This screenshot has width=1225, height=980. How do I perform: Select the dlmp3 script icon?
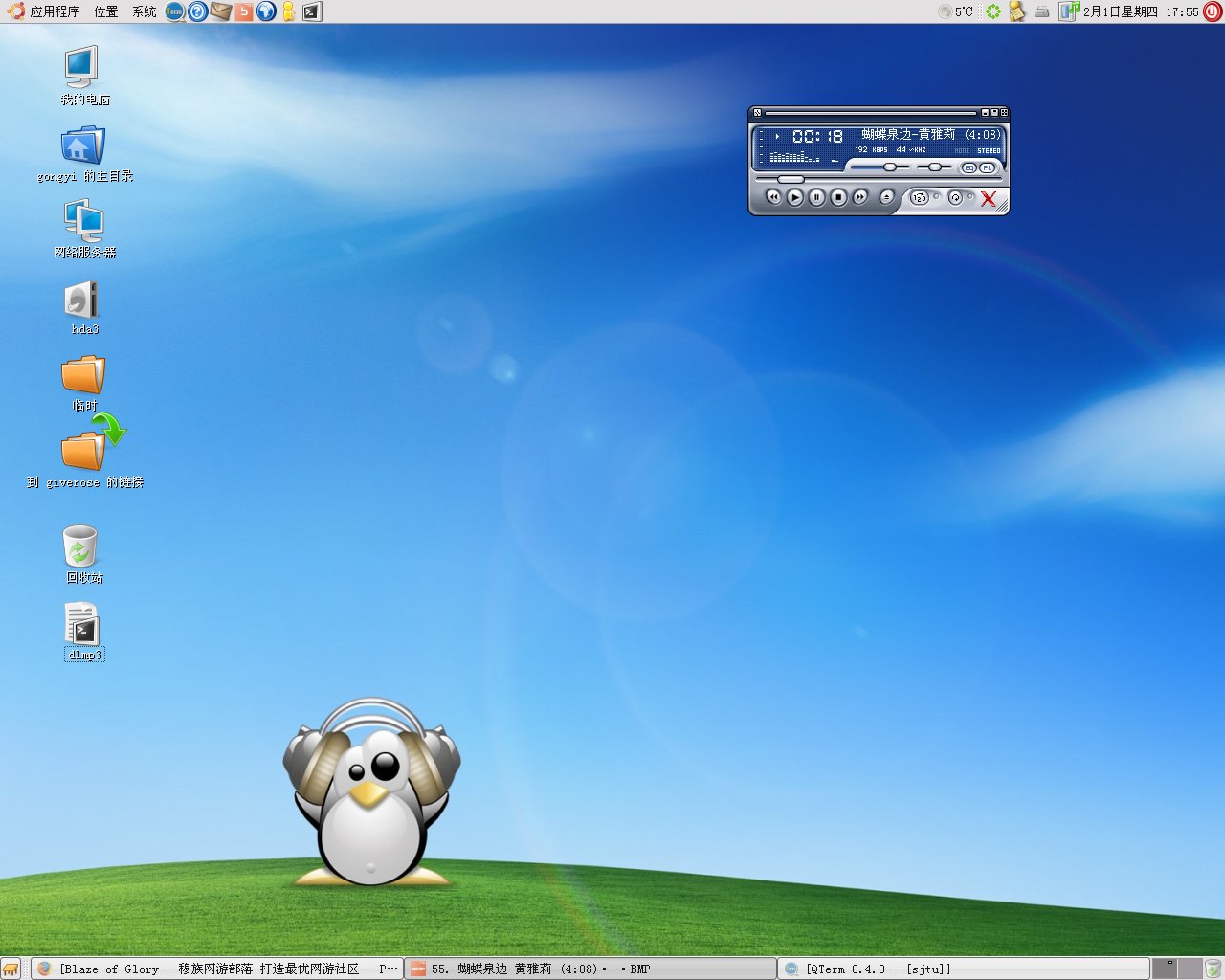click(x=84, y=632)
